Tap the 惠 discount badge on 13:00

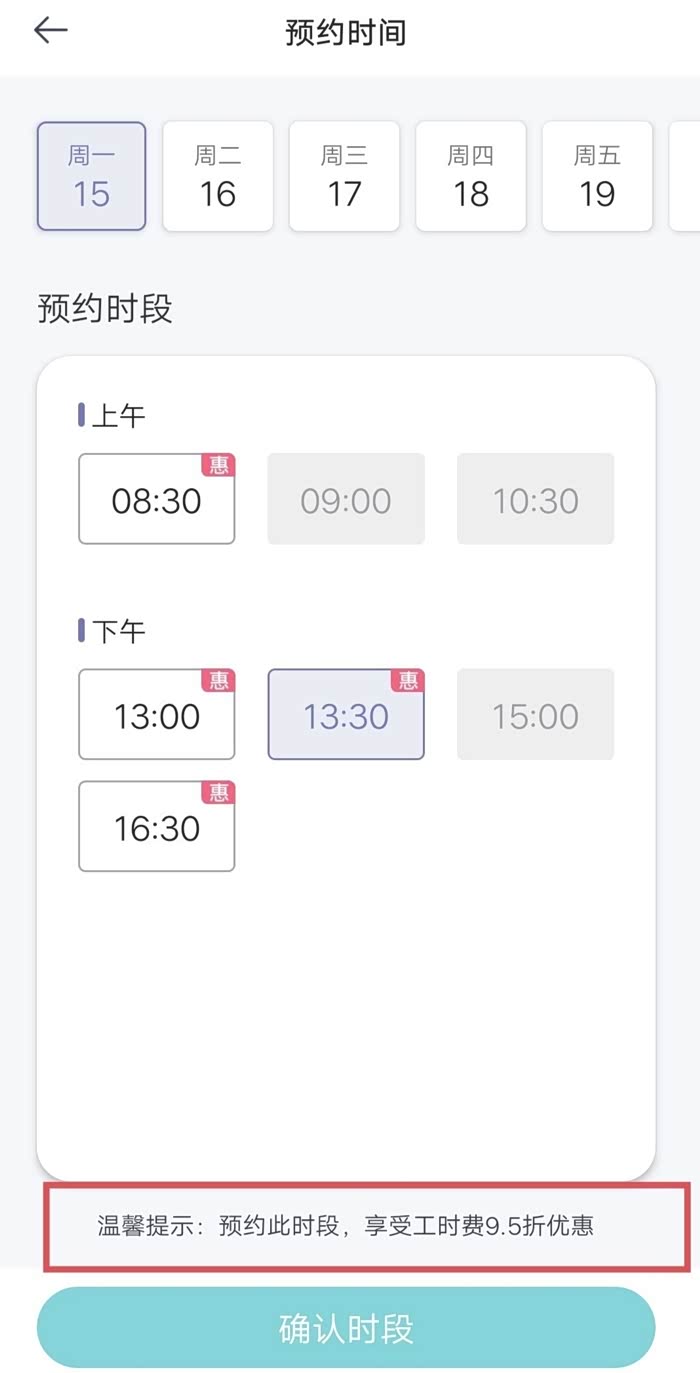tap(219, 681)
